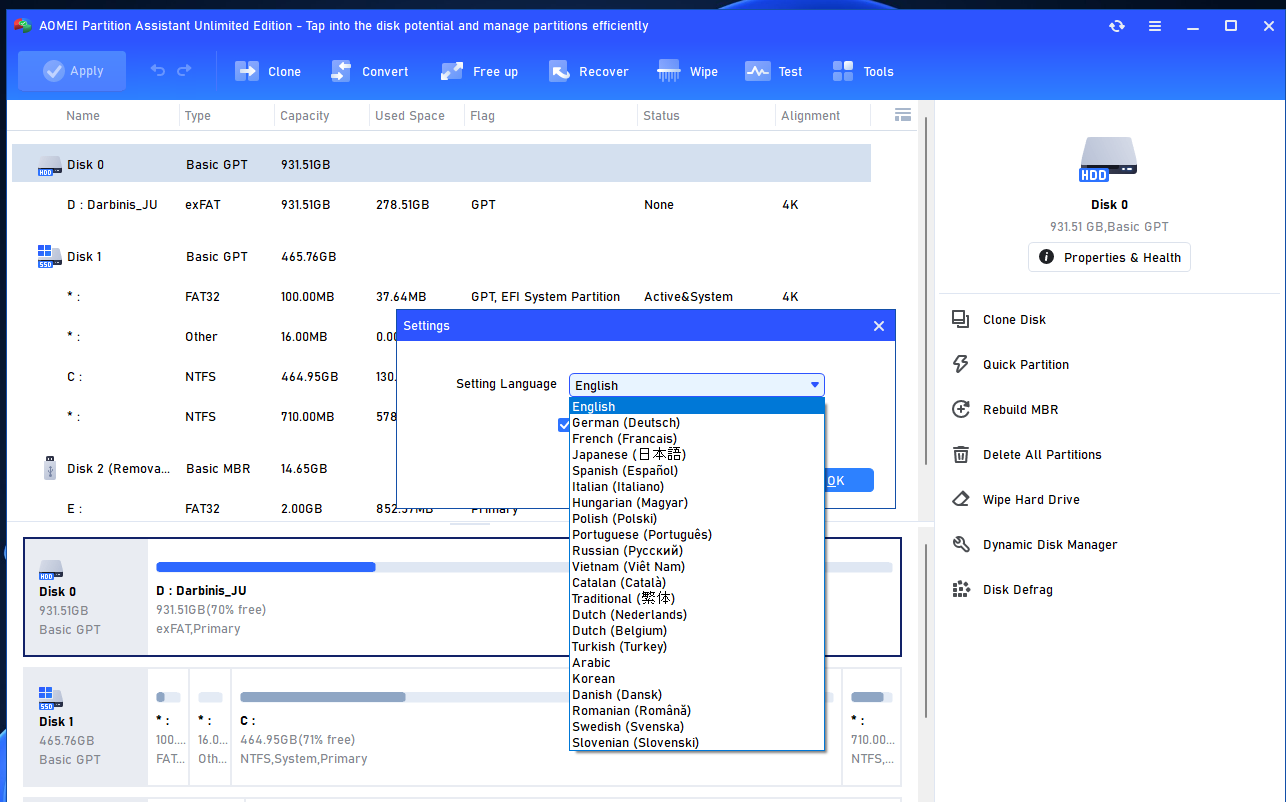Select Turkish (Turkey) language

point(697,646)
